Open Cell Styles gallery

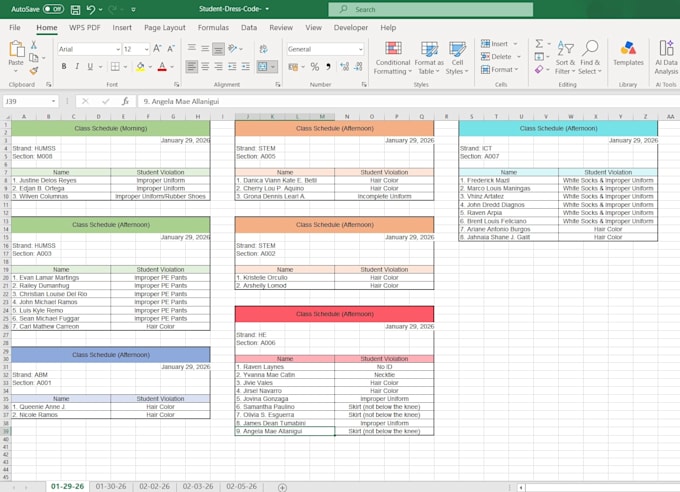457,58
